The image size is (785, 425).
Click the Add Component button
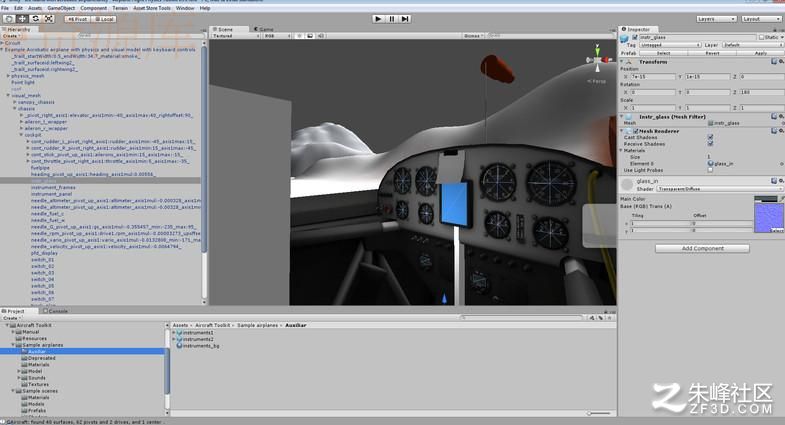702,248
